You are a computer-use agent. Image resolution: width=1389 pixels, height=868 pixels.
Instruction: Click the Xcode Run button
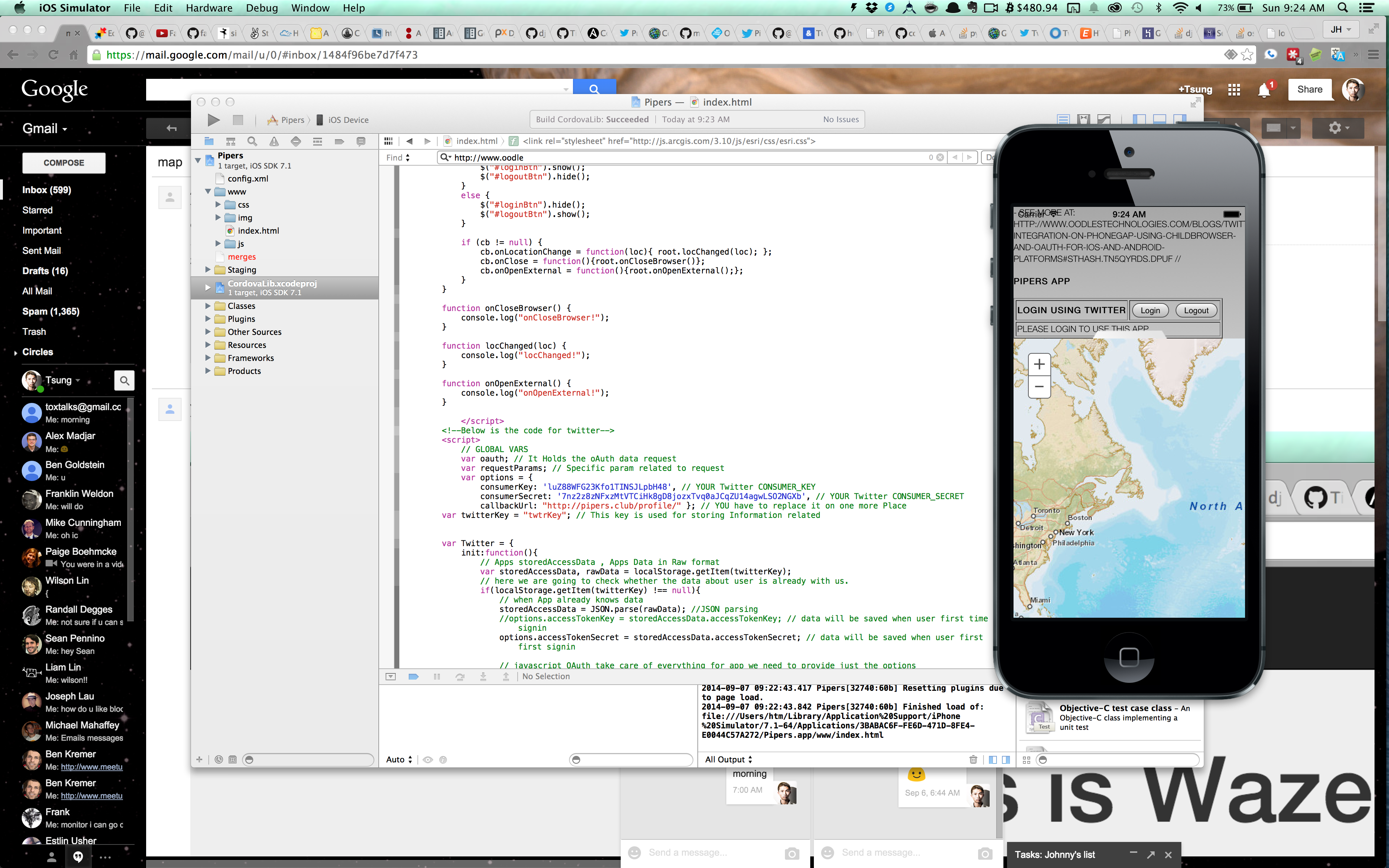(213, 120)
